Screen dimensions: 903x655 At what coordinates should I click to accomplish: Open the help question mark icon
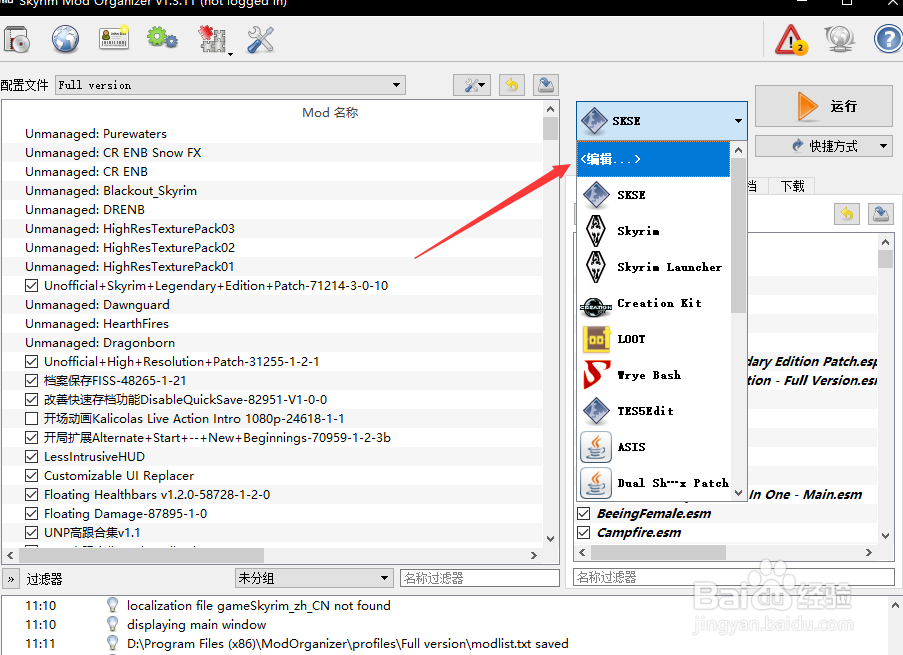pyautogui.click(x=887, y=39)
